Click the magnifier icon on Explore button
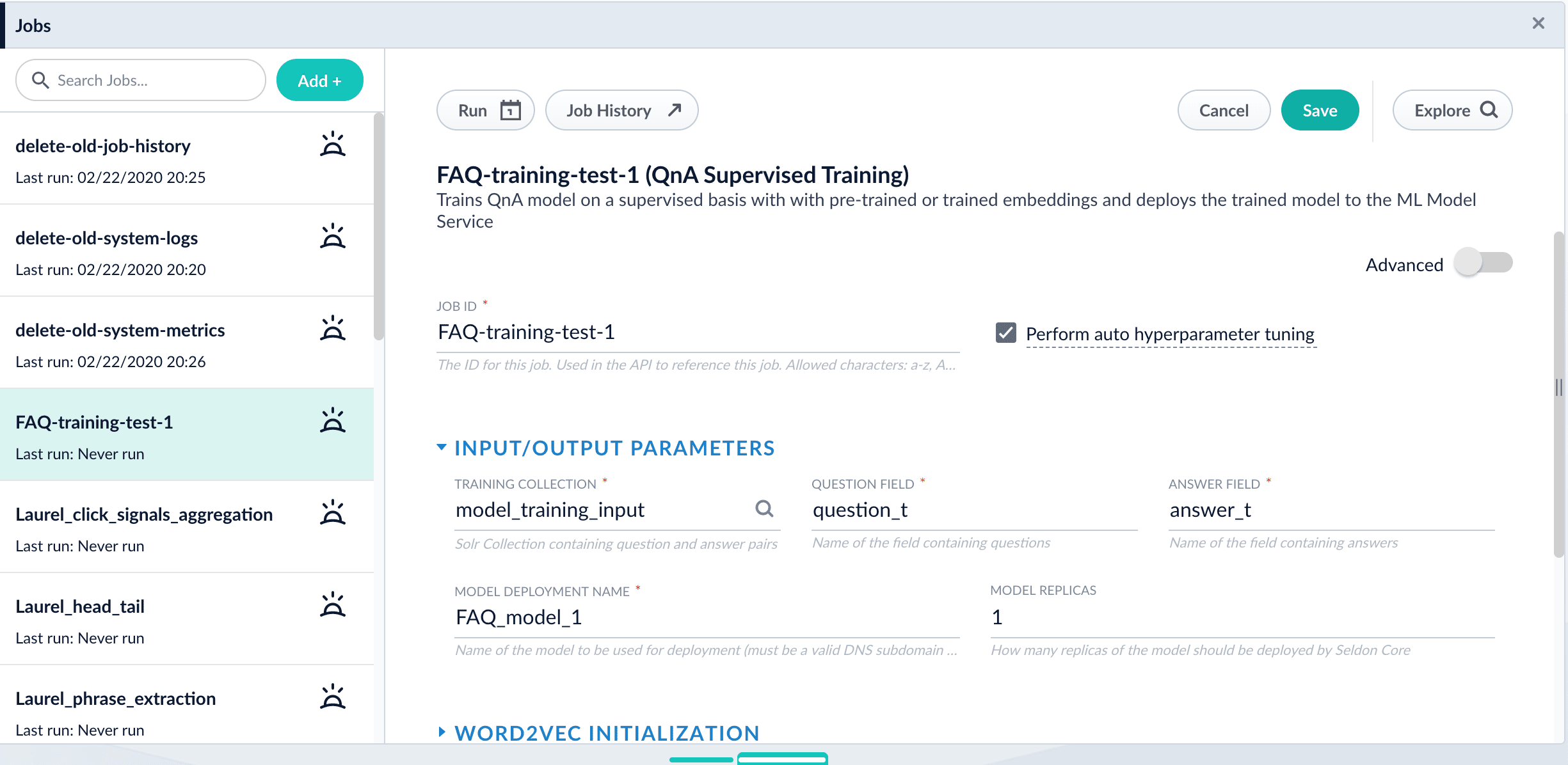 pos(1489,110)
